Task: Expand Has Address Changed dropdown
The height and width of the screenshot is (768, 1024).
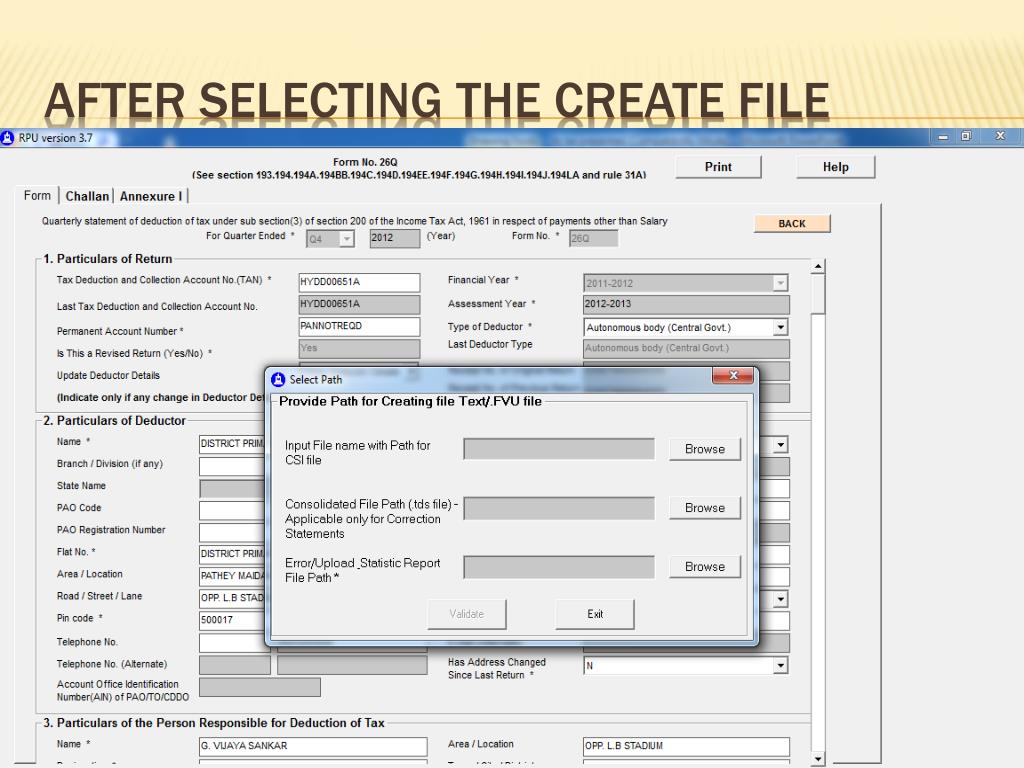Action: click(x=780, y=665)
